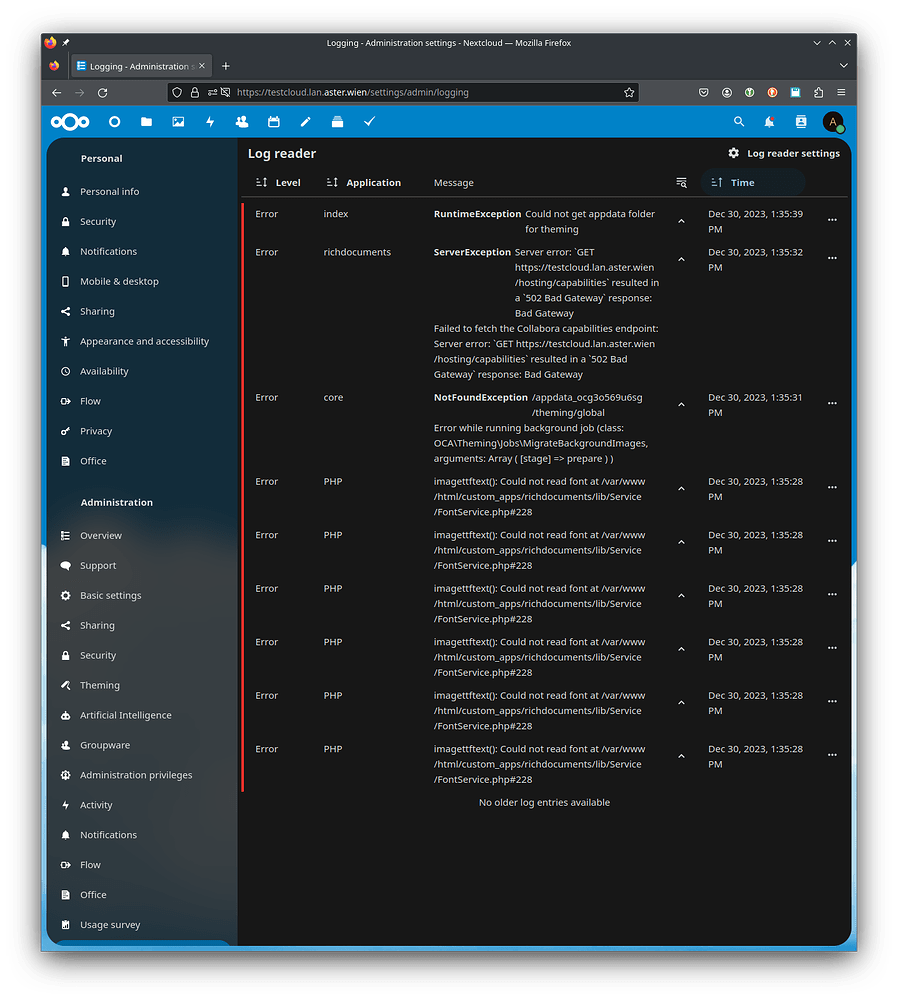Open your account avatar menu
The image size is (898, 1000).
click(x=832, y=121)
